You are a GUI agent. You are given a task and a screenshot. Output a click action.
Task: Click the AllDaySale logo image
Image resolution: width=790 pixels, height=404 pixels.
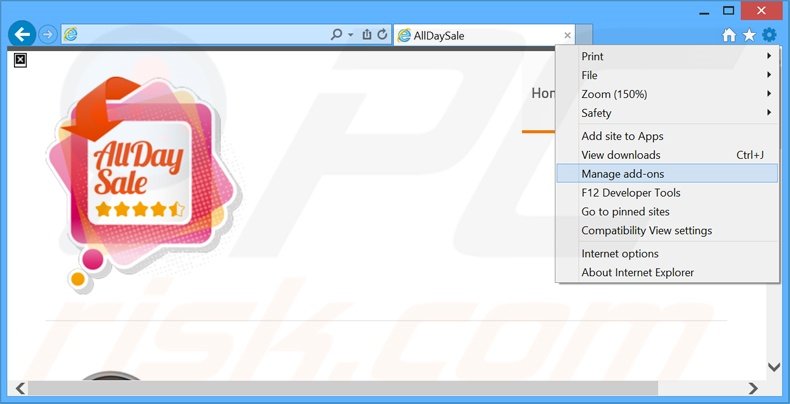144,184
